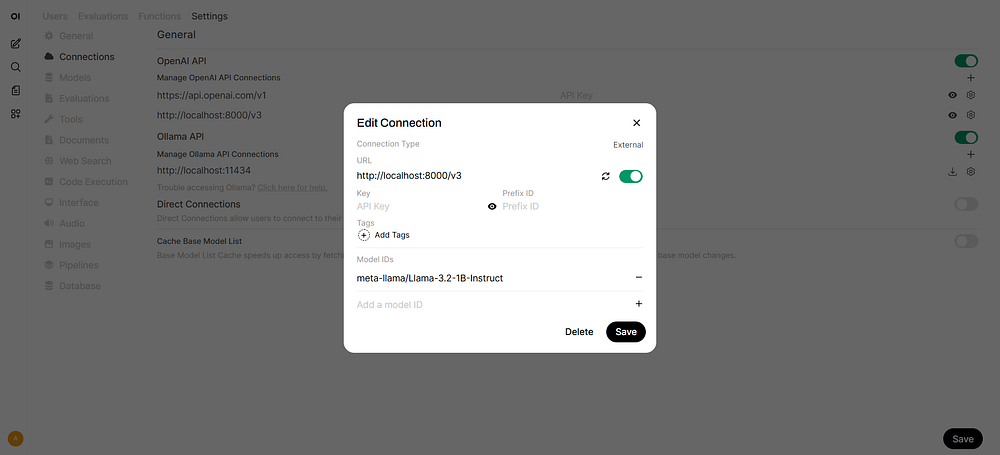Select Documents in settings sidebar
1000x455 pixels.
point(77,140)
